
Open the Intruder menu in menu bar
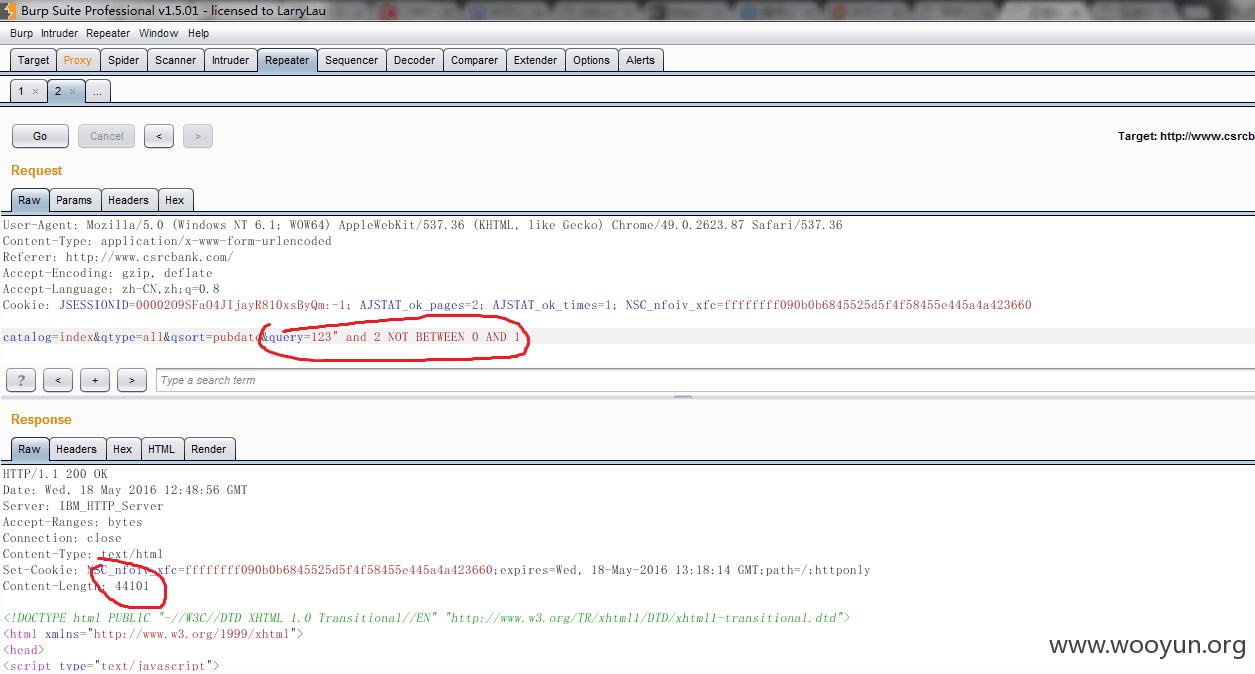pyautogui.click(x=59, y=33)
